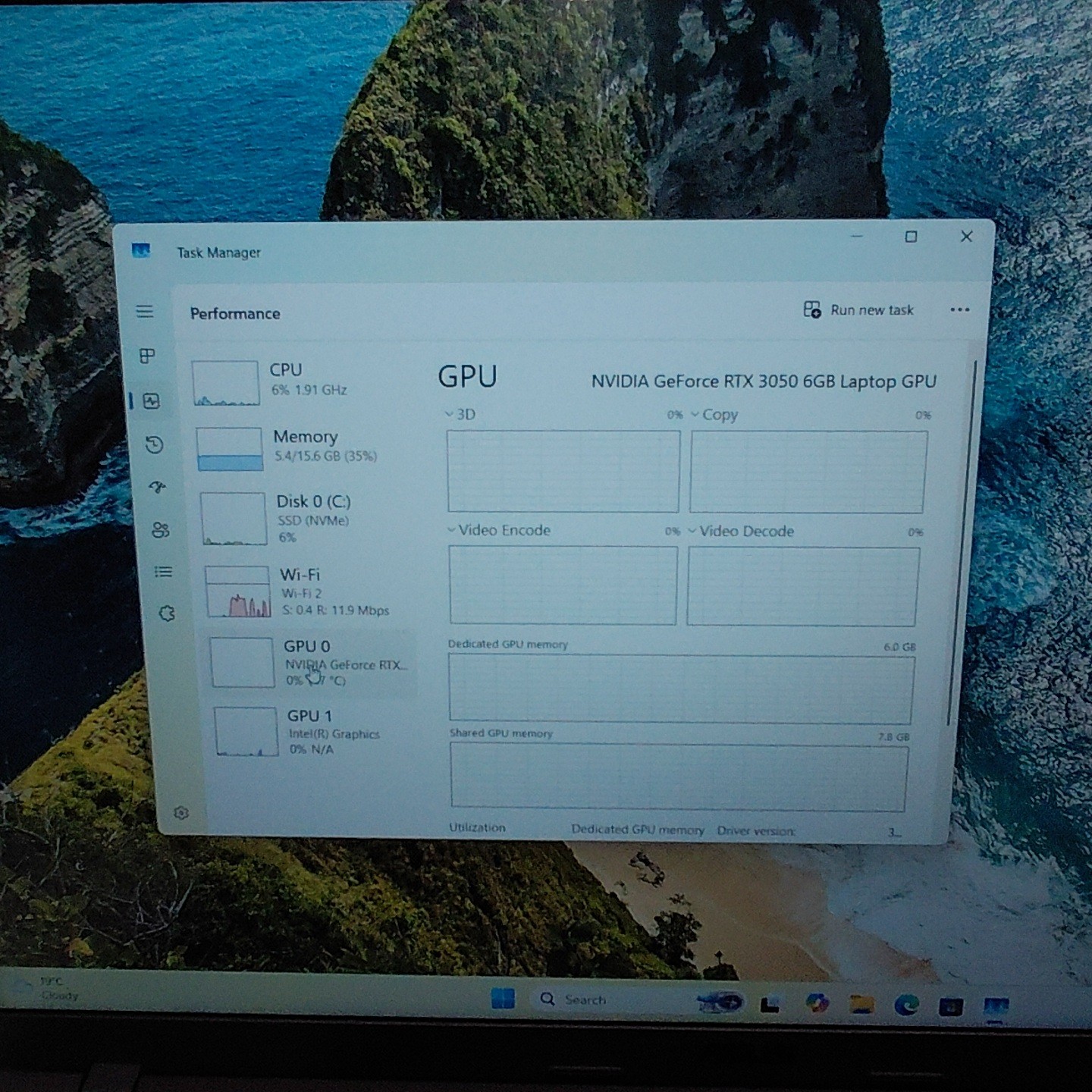
Task: Click the Shared GPU memory graph
Action: tap(679, 777)
